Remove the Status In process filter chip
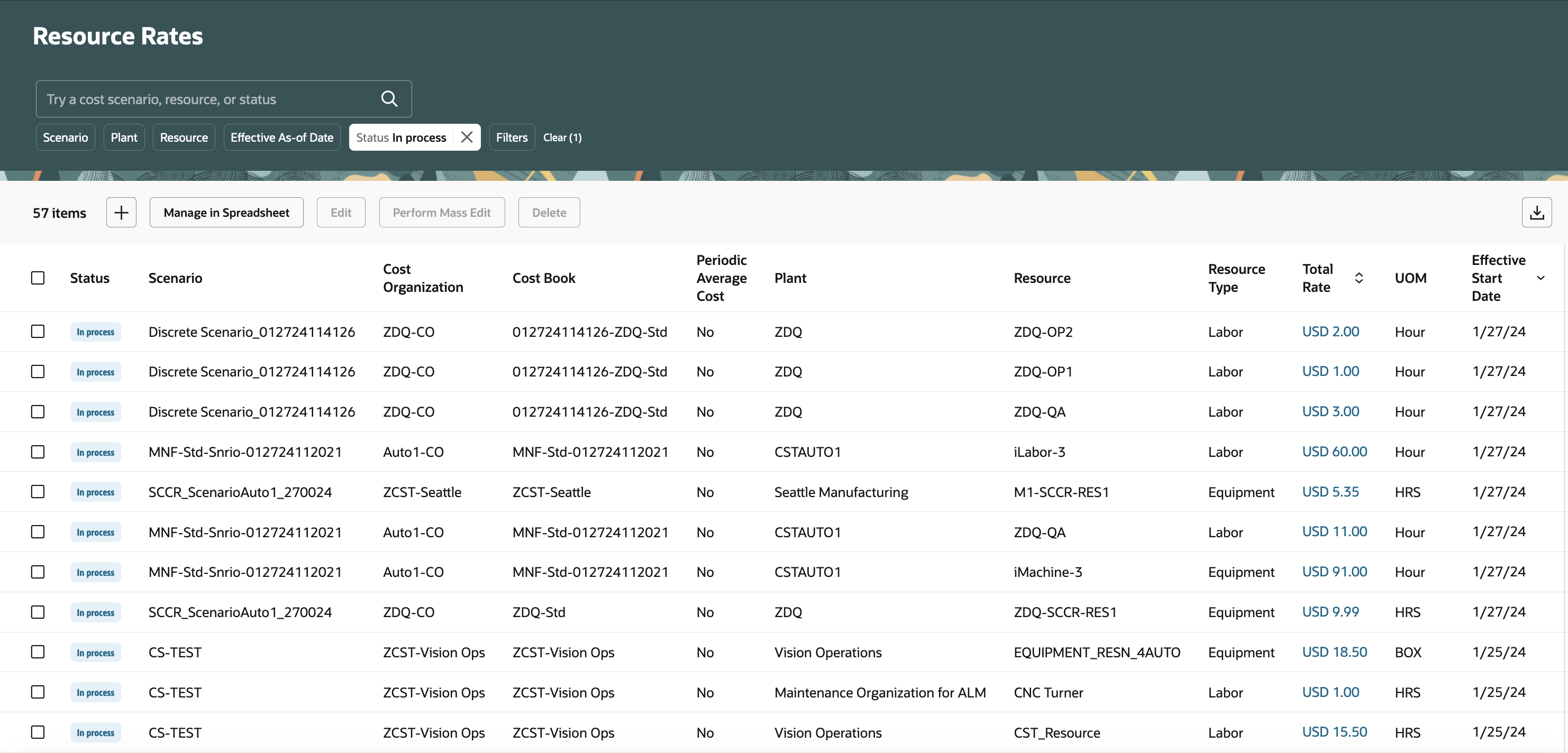The width and height of the screenshot is (1568, 753). [466, 137]
